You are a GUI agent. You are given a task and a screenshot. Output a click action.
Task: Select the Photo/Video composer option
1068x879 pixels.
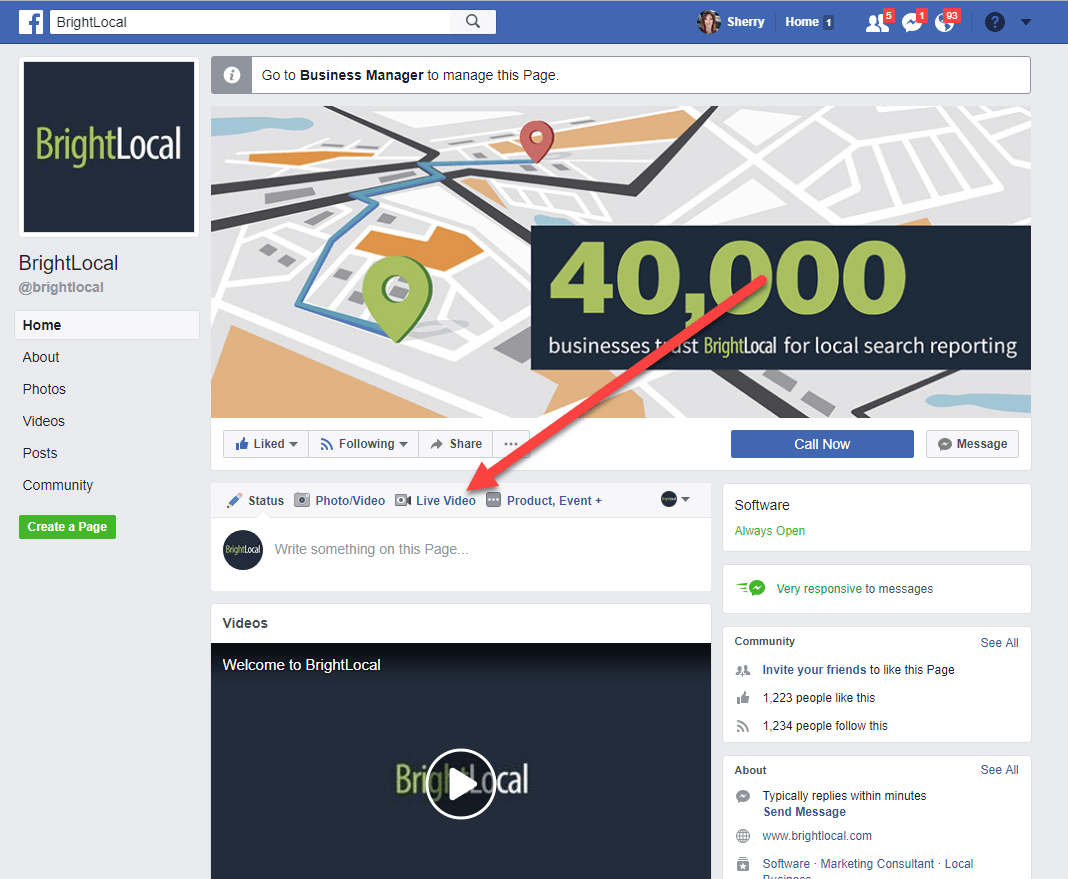point(339,500)
